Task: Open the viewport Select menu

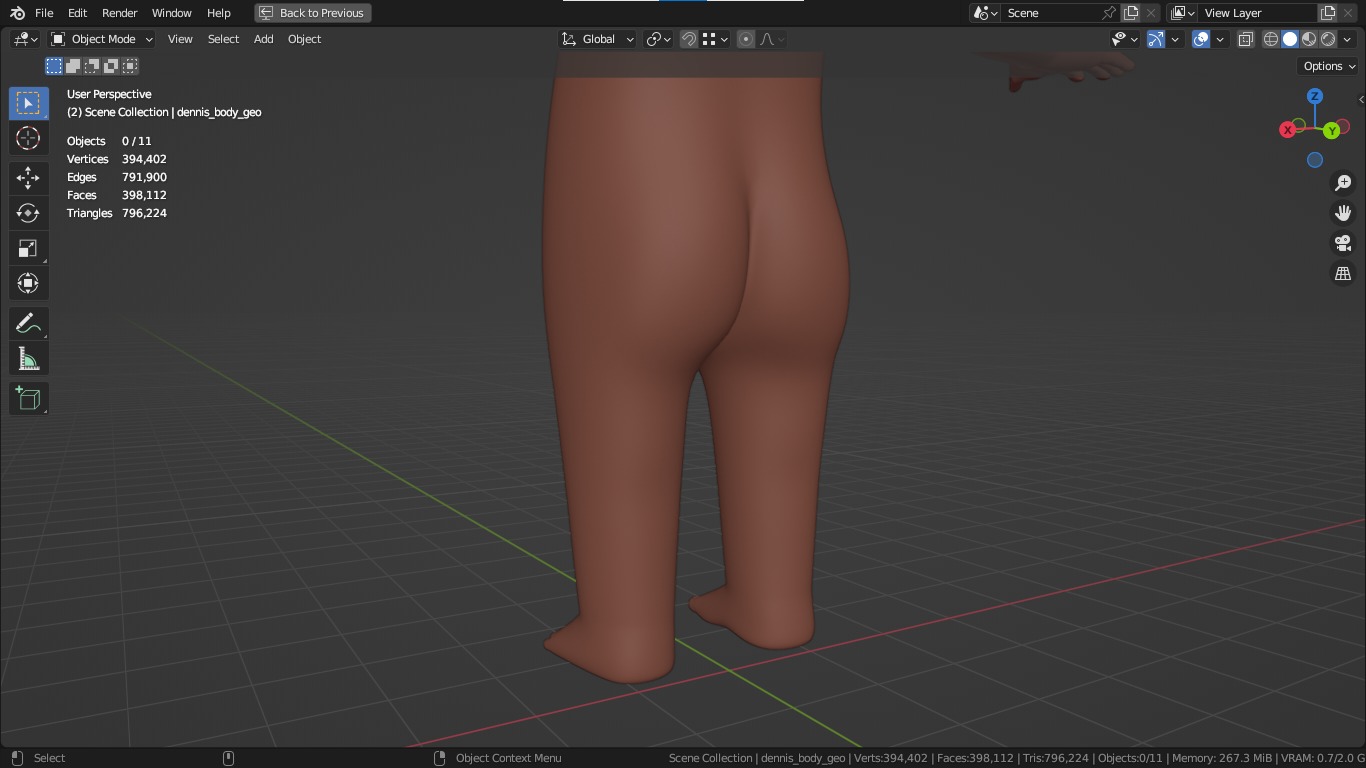Action: [x=223, y=39]
